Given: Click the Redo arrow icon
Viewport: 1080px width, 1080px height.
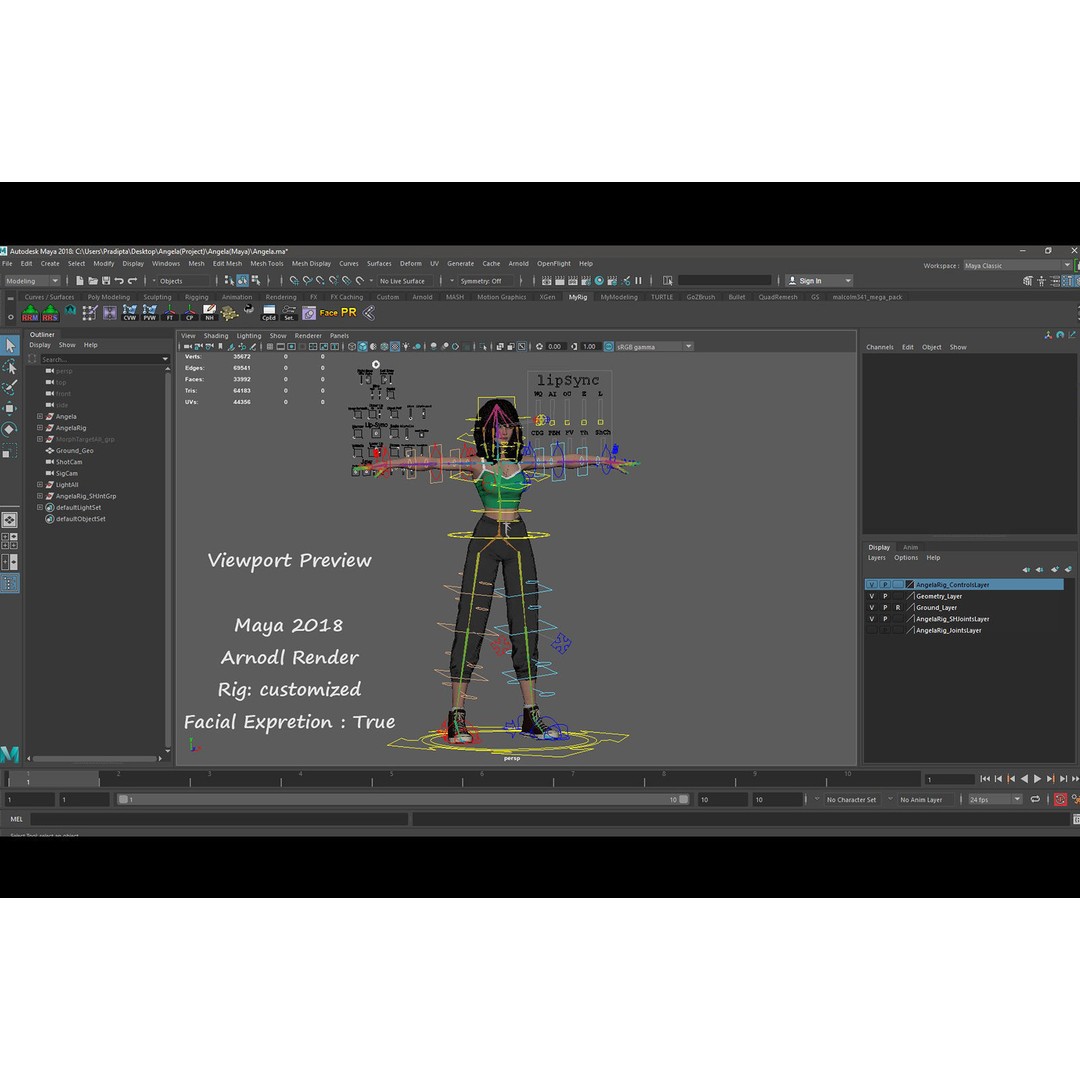Looking at the screenshot, I should 132,280.
